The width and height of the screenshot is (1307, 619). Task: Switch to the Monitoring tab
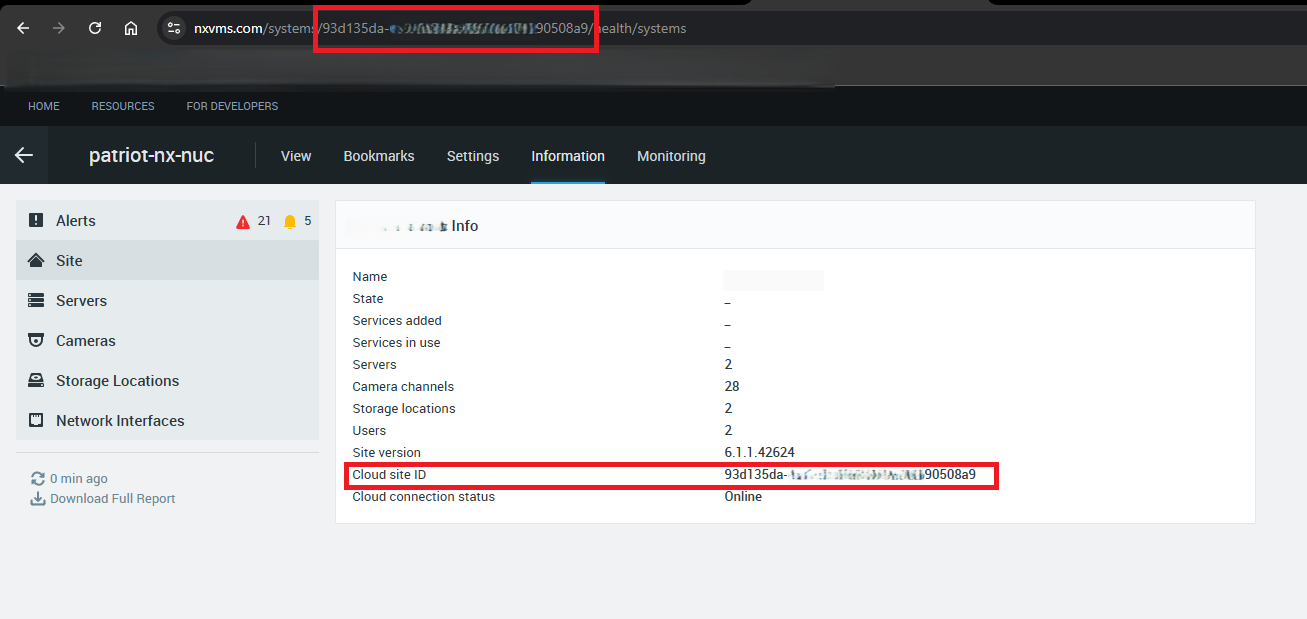pyautogui.click(x=671, y=156)
